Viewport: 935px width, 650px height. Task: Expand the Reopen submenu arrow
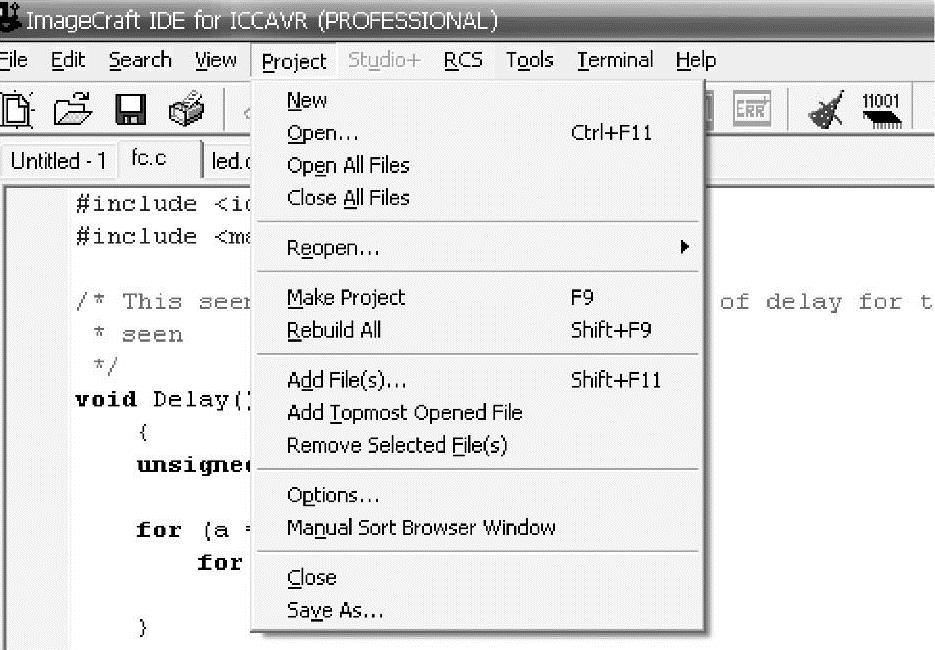point(685,247)
